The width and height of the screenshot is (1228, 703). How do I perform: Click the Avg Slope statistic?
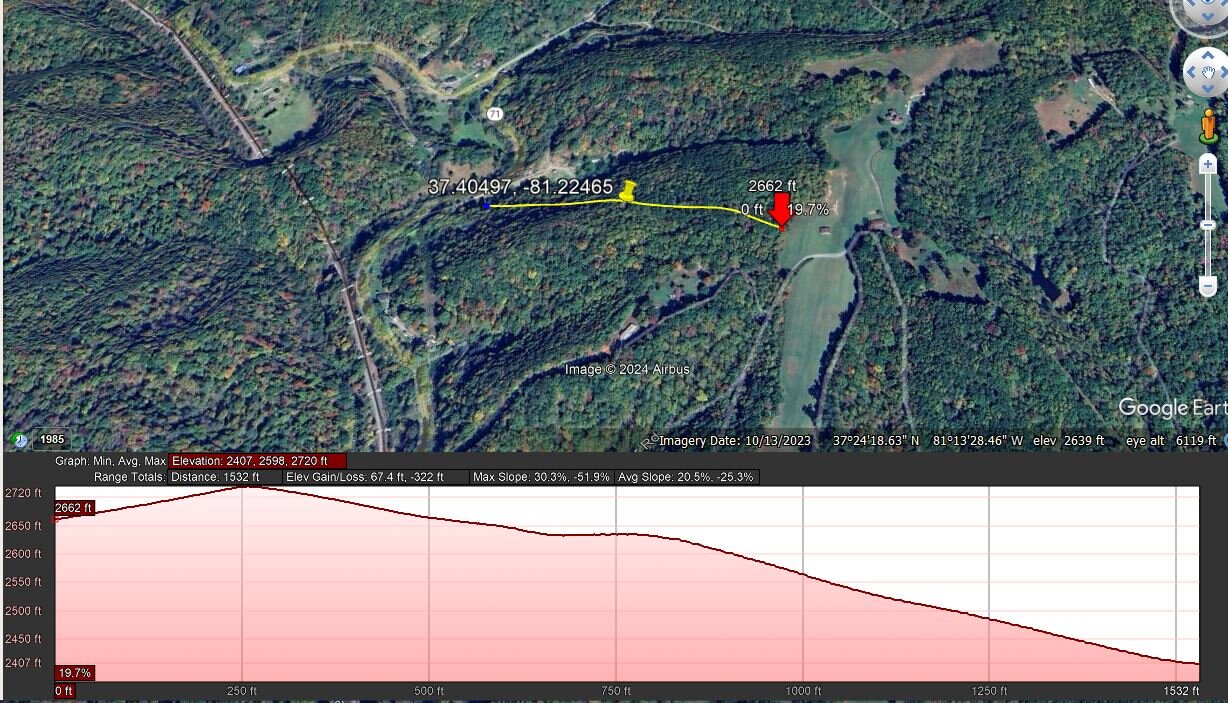click(x=687, y=477)
